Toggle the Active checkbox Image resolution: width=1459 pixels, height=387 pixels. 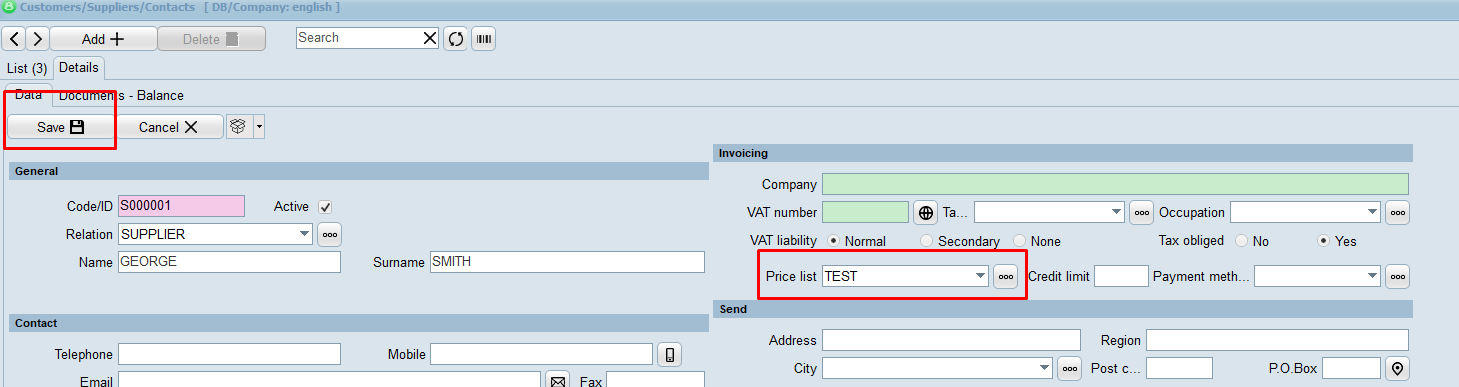coord(325,206)
